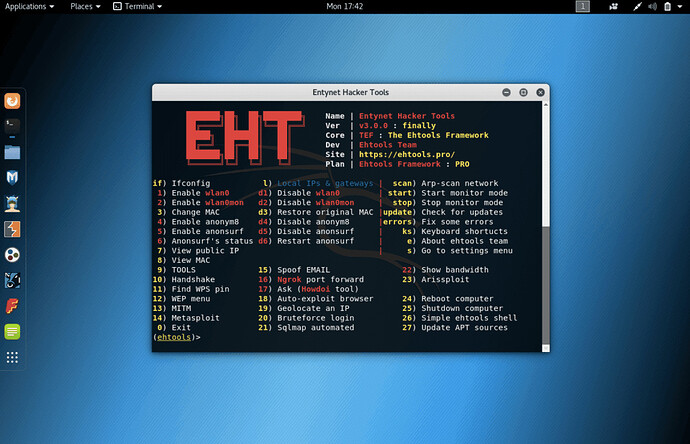Image resolution: width=690 pixels, height=444 pixels.
Task: Launch Faraday red F icon
Action: (13, 305)
